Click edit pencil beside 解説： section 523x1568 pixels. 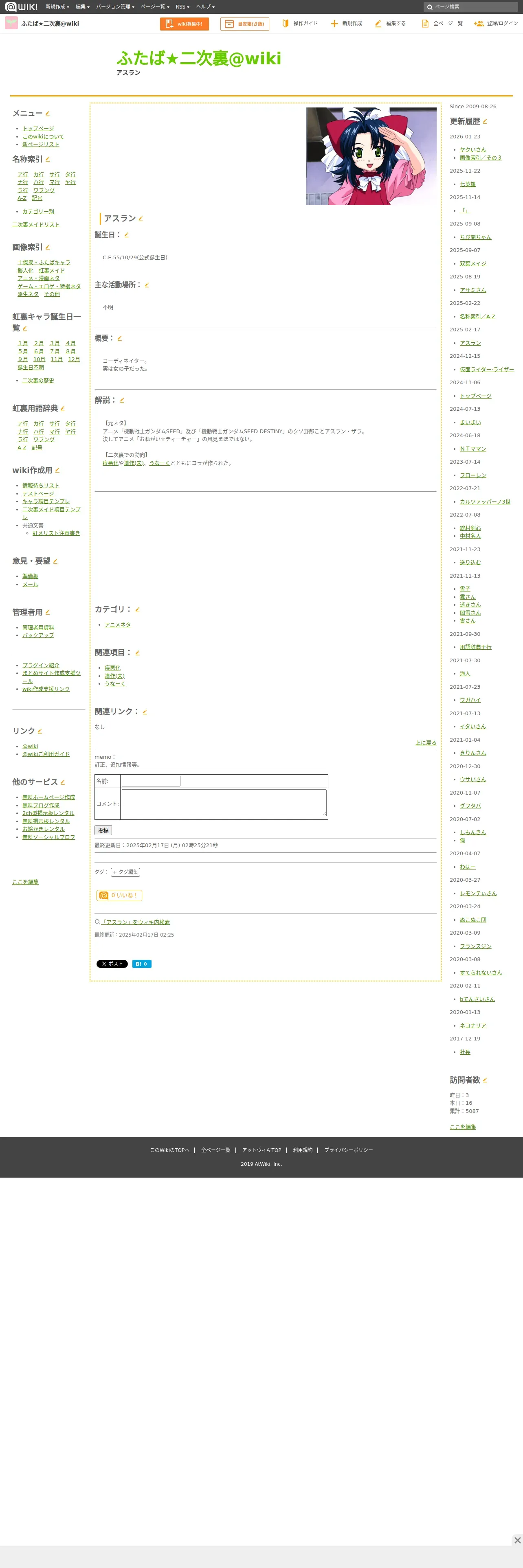click(x=122, y=401)
